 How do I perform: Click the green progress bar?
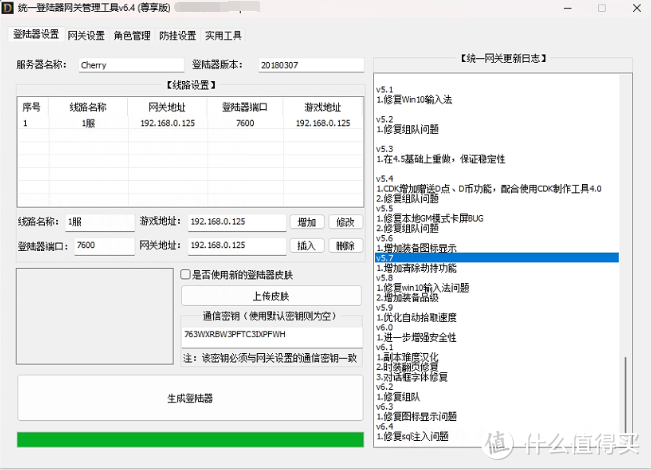(190, 440)
